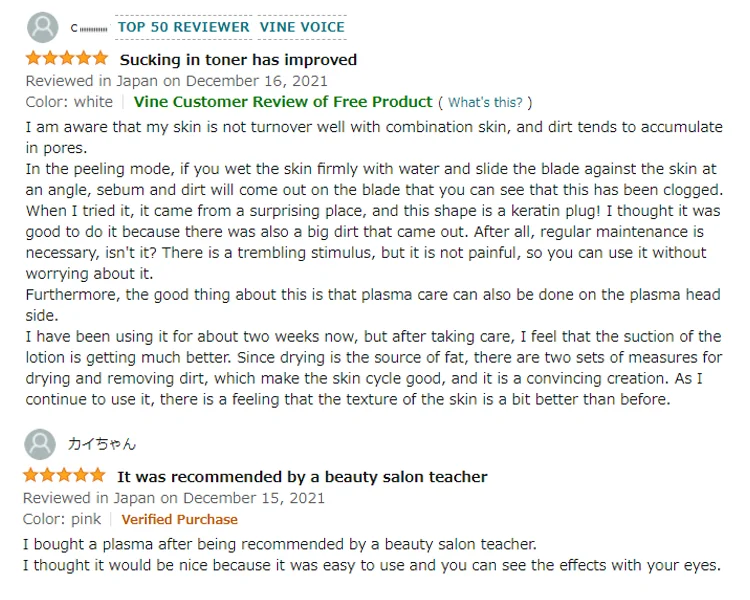Click the "Color: white" variant label
750x600 pixels.
click(x=69, y=102)
